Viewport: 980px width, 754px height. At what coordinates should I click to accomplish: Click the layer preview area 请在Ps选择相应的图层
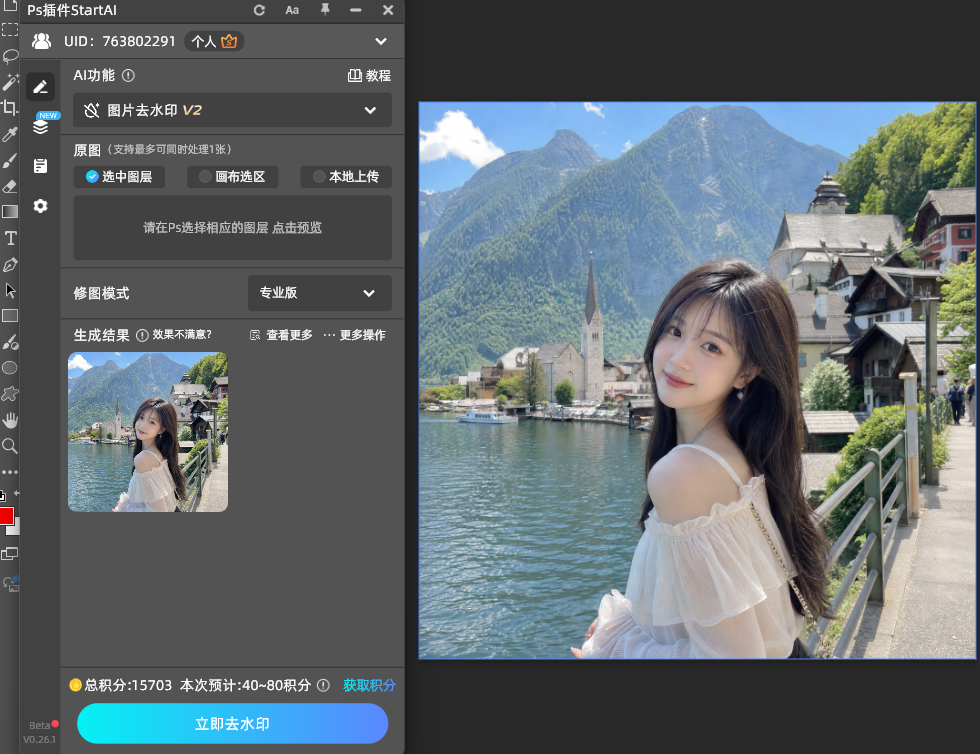[x=232, y=228]
